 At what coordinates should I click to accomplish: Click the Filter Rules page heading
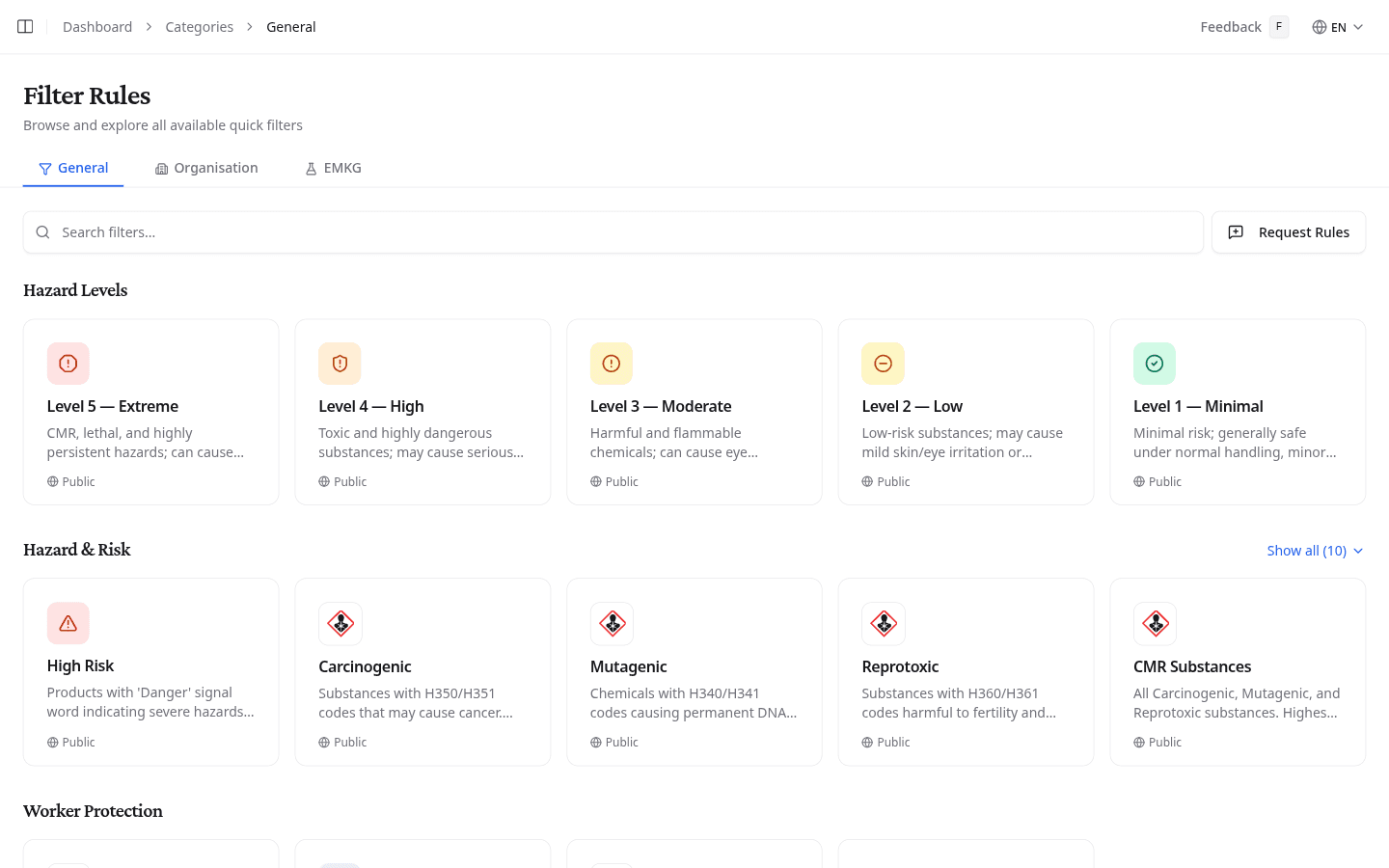(x=87, y=95)
